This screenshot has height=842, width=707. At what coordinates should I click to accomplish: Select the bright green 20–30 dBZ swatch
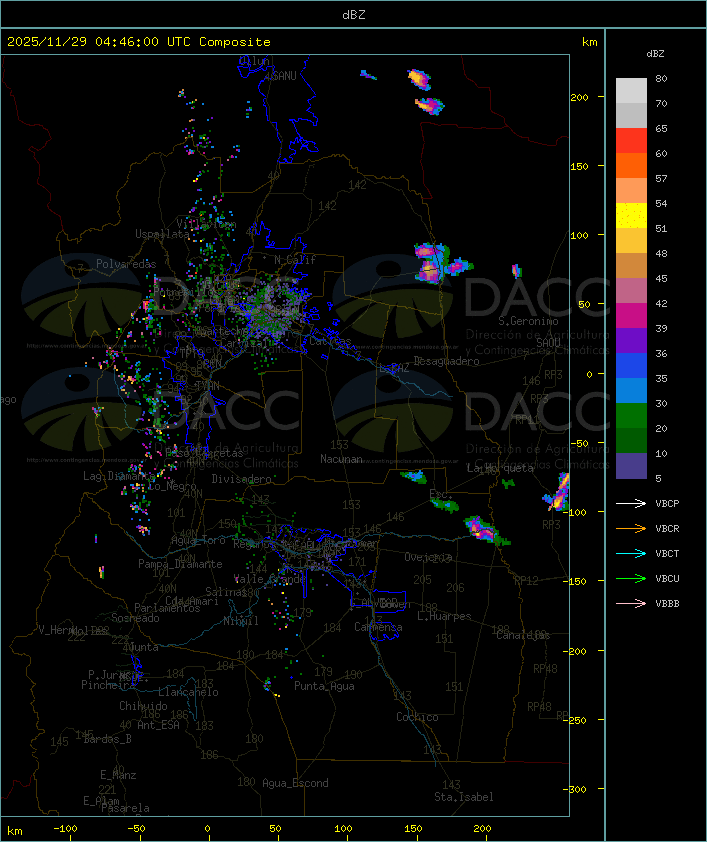tap(631, 415)
